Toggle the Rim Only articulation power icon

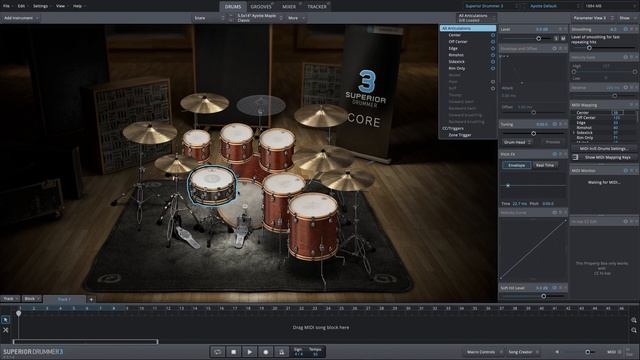coord(493,68)
